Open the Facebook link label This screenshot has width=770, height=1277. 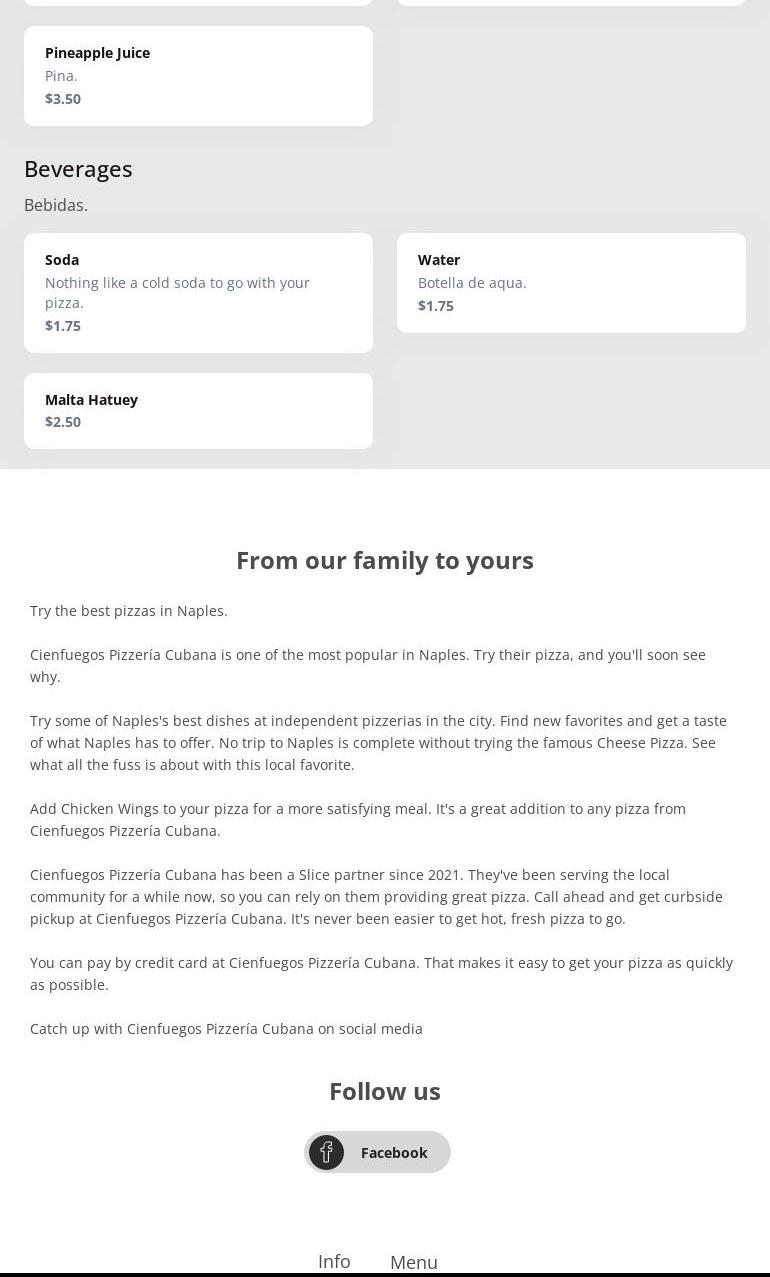tap(394, 1153)
